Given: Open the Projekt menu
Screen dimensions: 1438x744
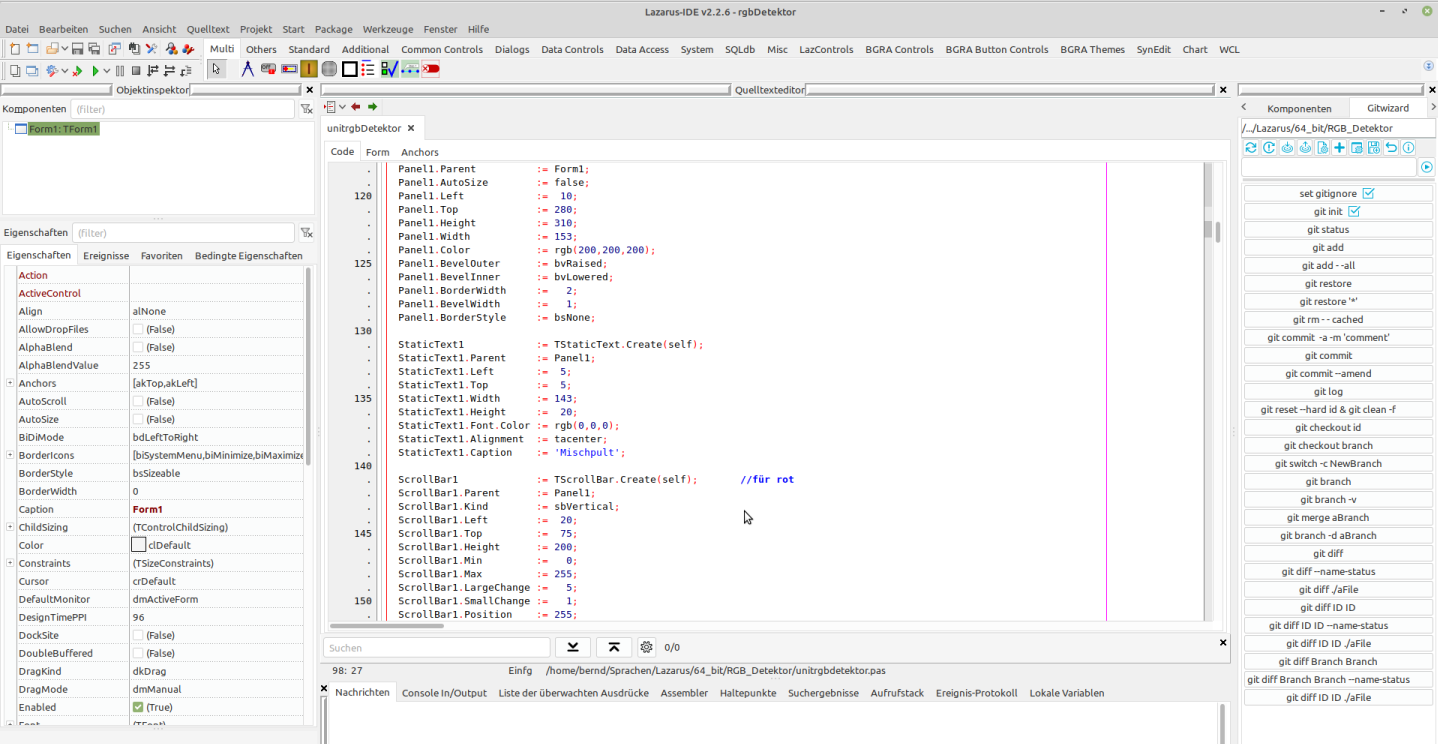Looking at the screenshot, I should pyautogui.click(x=256, y=29).
